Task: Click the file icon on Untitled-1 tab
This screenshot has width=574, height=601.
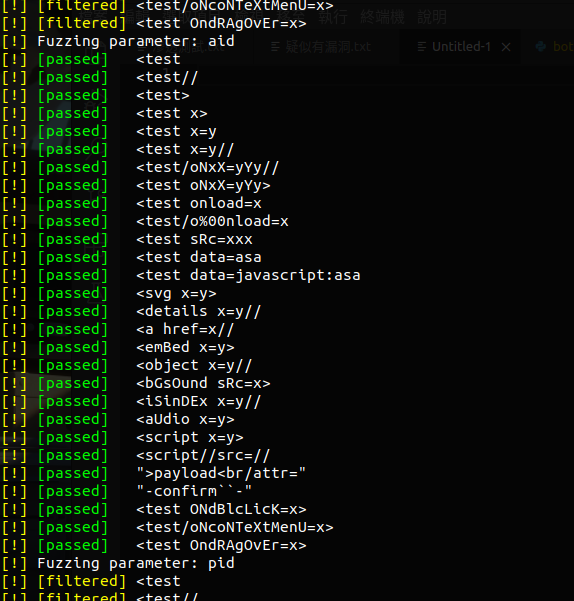Action: click(x=422, y=47)
